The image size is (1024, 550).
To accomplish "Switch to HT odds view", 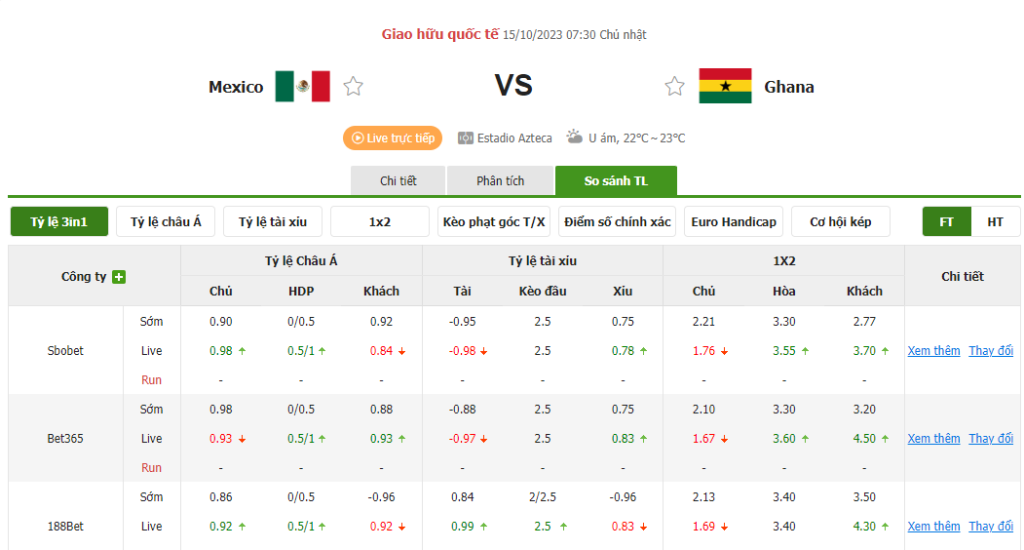I will [995, 221].
